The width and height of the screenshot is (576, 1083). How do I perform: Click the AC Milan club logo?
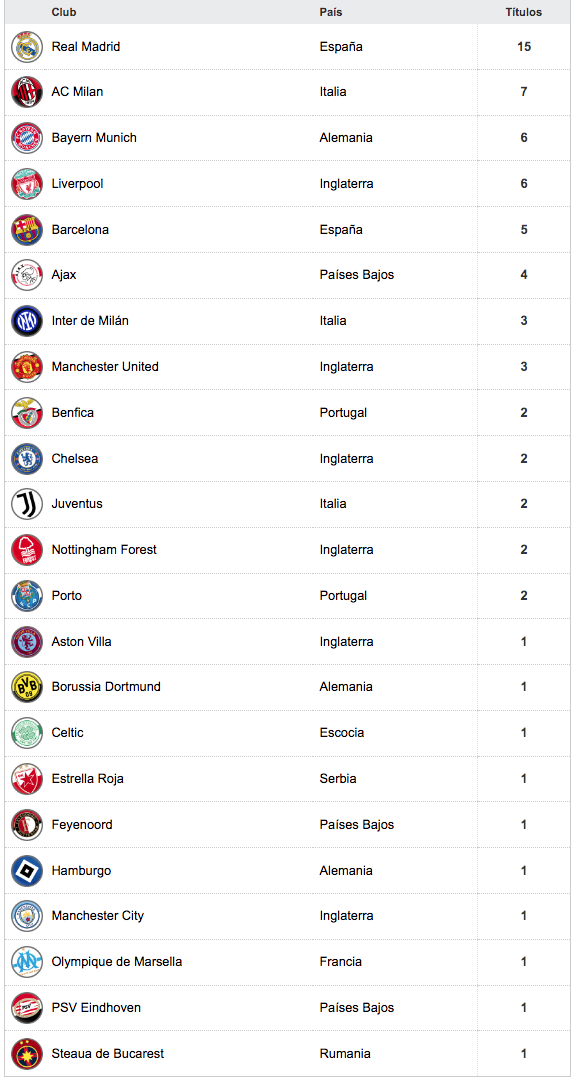coord(27,93)
